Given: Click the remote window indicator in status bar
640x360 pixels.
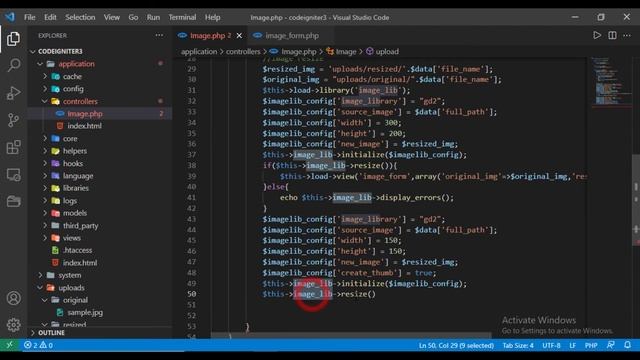Looking at the screenshot, I should 9,345.
